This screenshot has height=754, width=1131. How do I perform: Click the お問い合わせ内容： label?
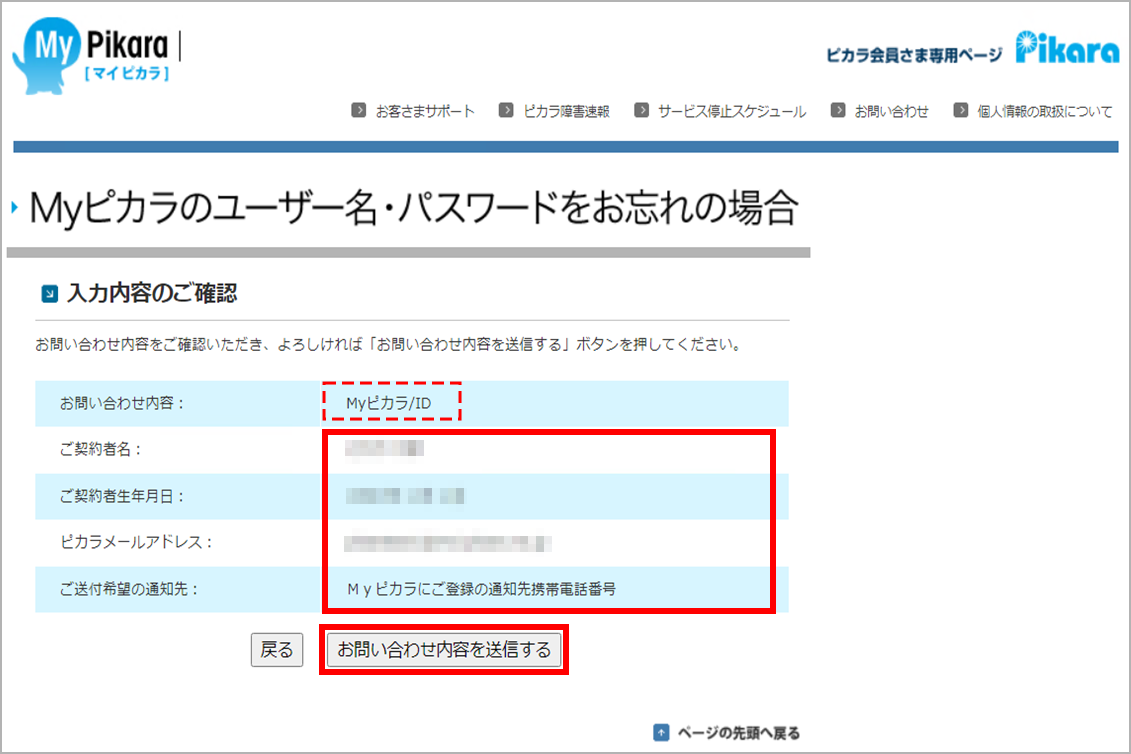point(123,403)
